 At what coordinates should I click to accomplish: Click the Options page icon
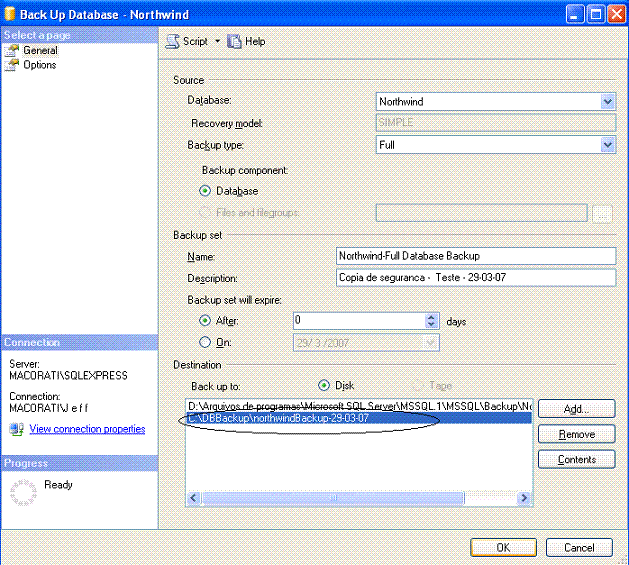coord(12,65)
